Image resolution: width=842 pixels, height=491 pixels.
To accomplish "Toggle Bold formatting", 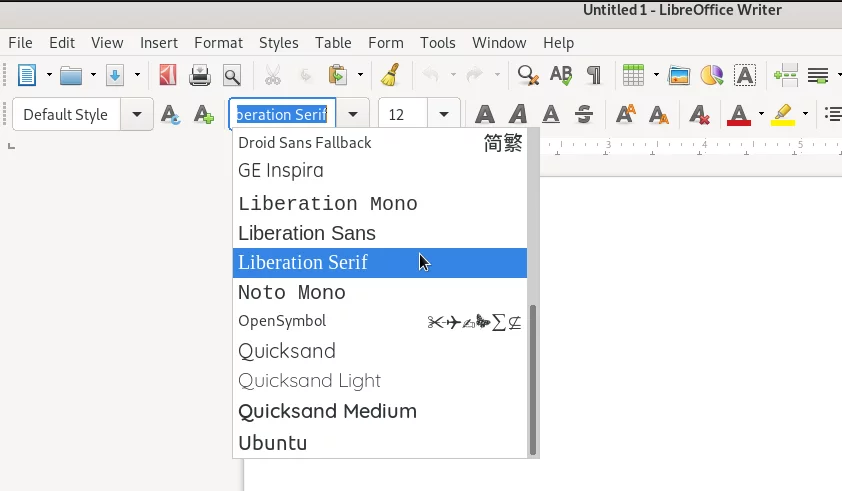I will [x=485, y=114].
